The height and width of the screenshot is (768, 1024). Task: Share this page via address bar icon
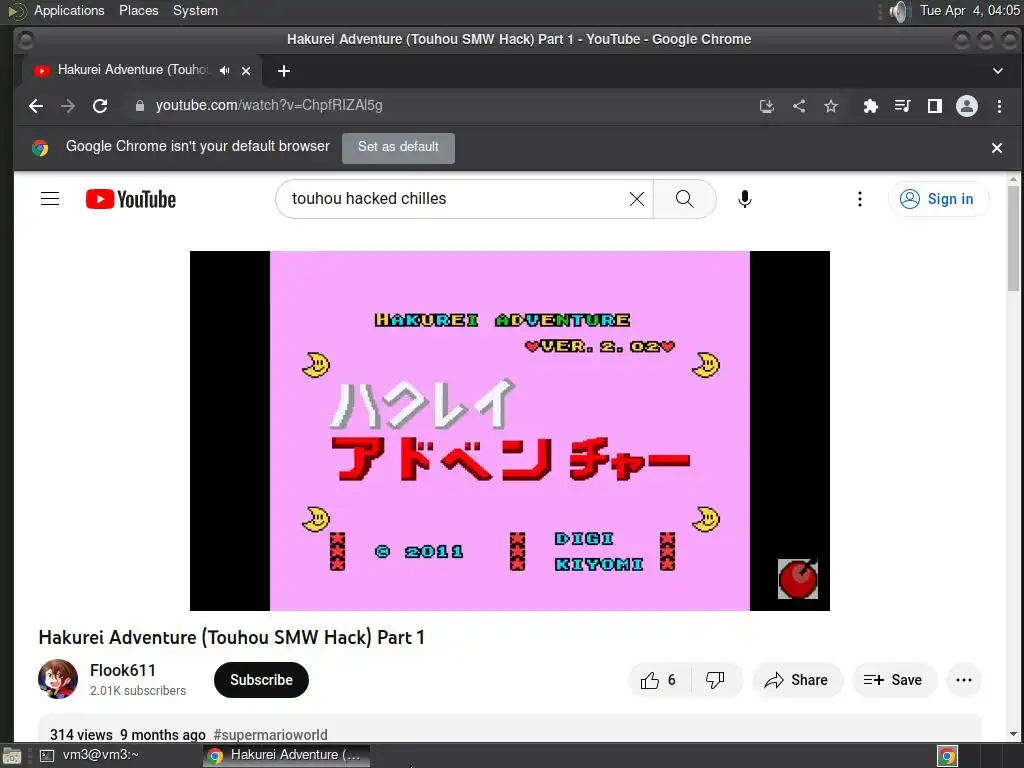pos(799,106)
